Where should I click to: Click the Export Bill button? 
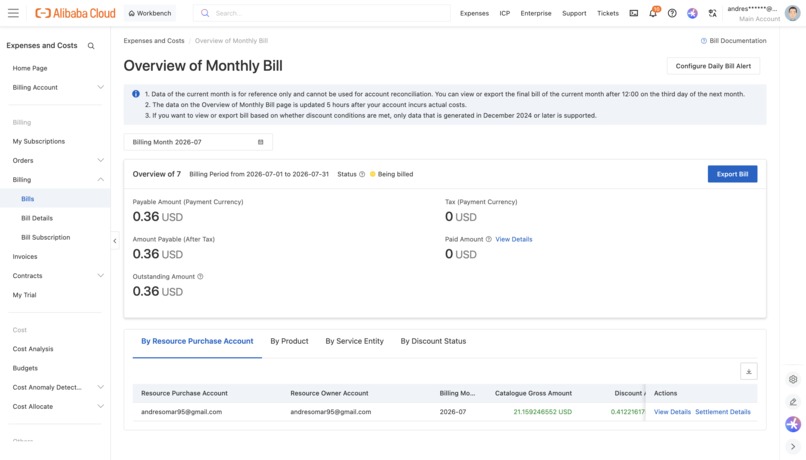pyautogui.click(x=732, y=174)
